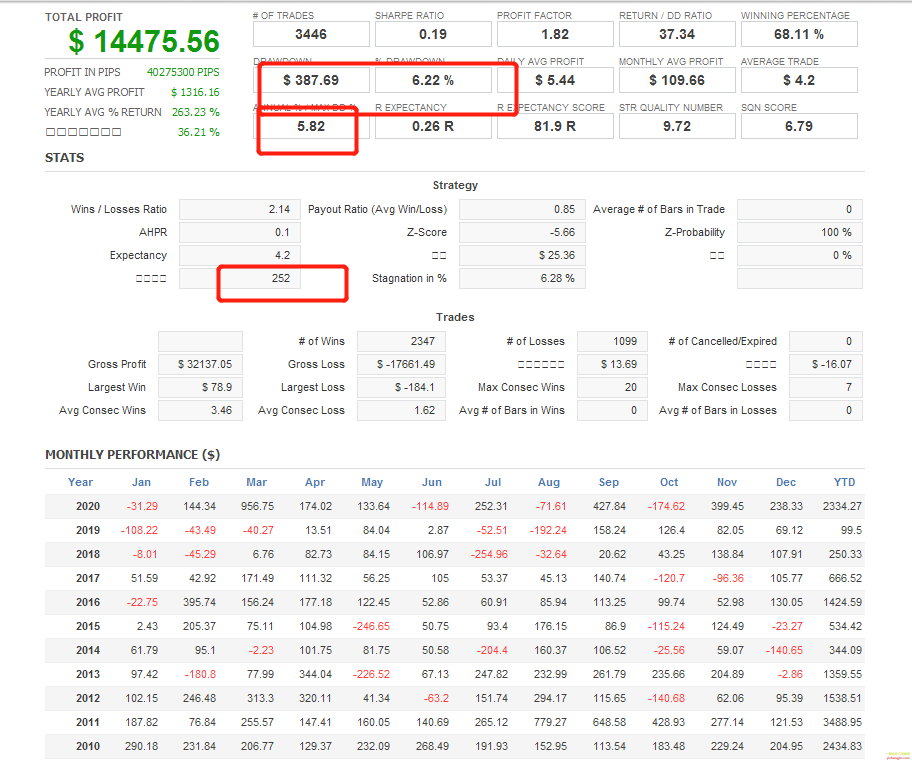Click 2020 YTD value 2334.27
This screenshot has height=765, width=912.
point(842,506)
